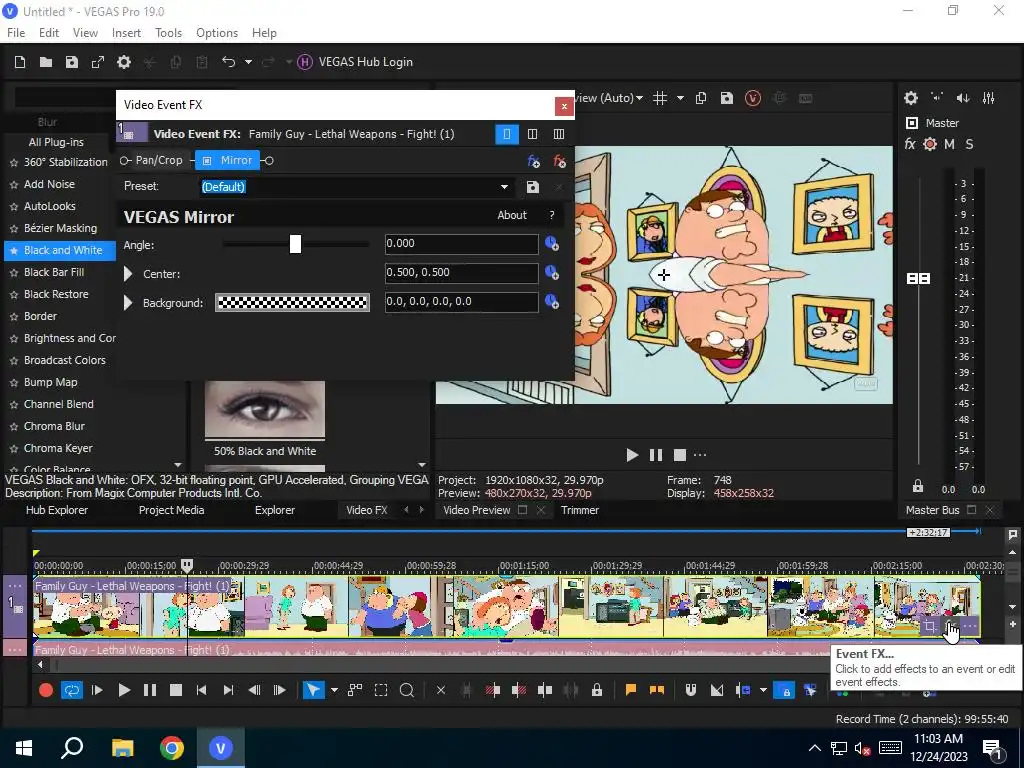This screenshot has height=768, width=1024.
Task: Click the Angle value field
Action: click(x=461, y=244)
